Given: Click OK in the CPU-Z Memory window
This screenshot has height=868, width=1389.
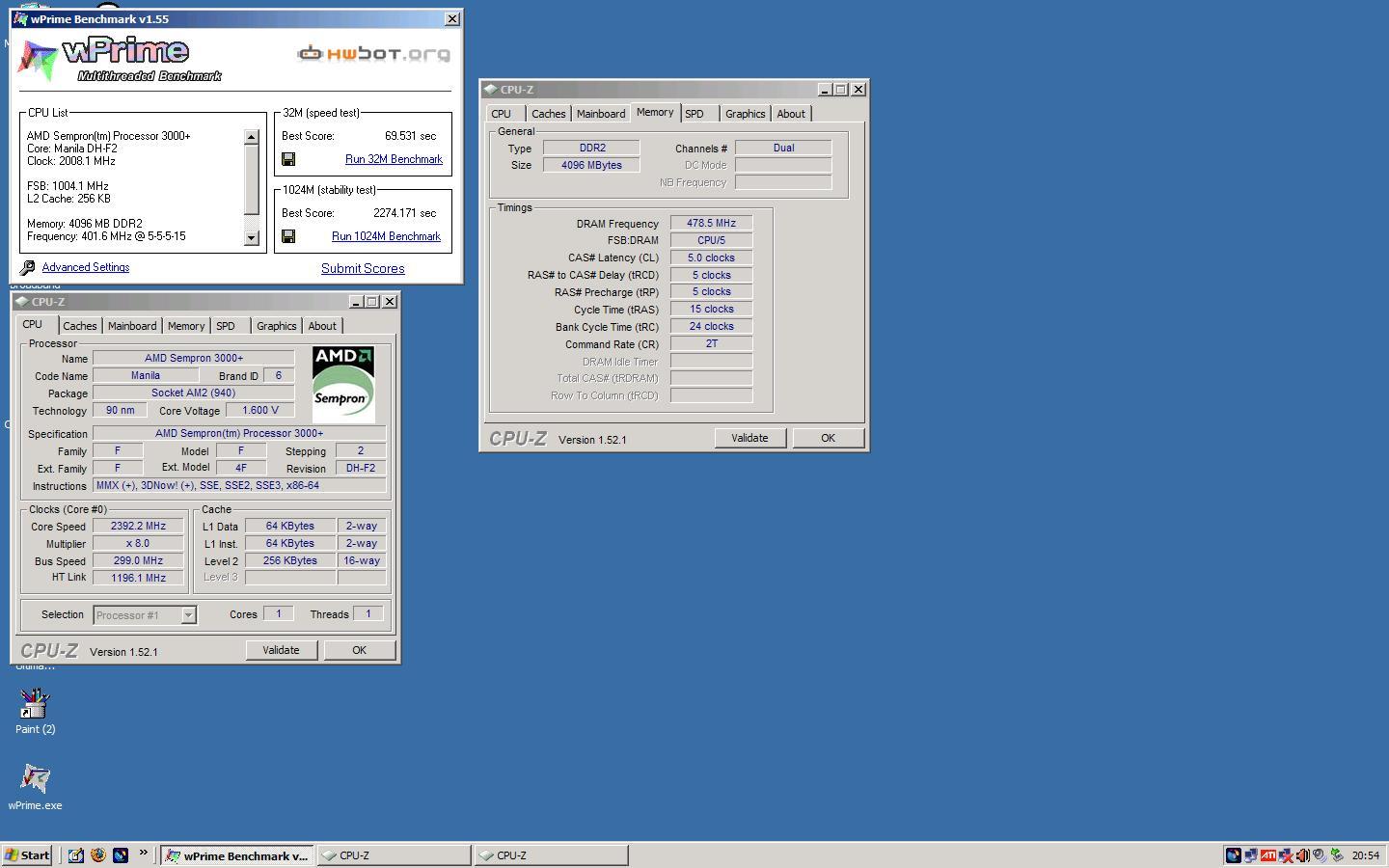Looking at the screenshot, I should point(828,438).
